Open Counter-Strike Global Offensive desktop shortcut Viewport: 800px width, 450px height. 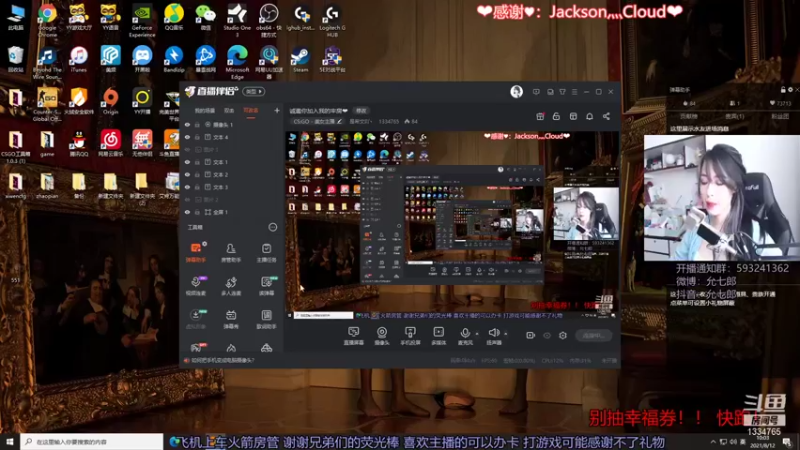(x=47, y=104)
